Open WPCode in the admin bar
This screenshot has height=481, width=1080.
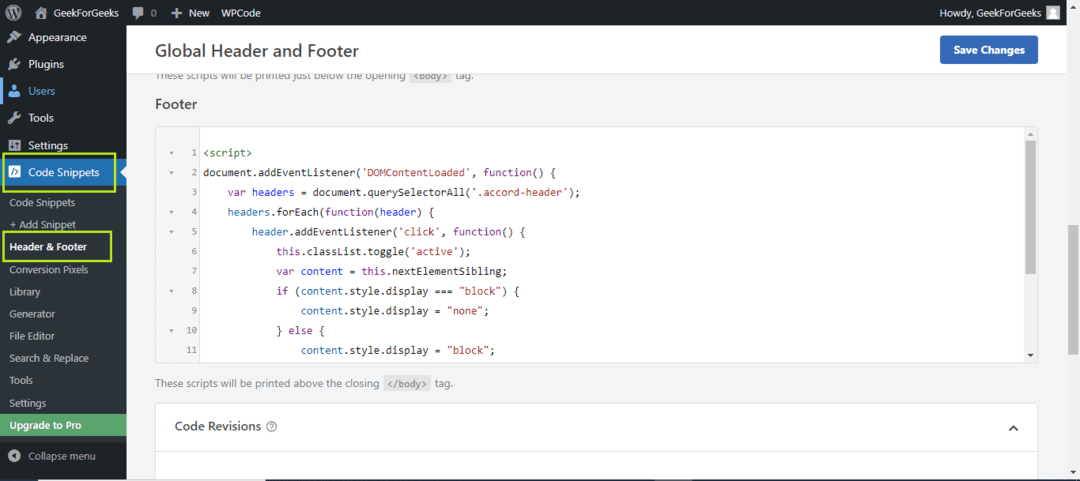click(x=241, y=12)
